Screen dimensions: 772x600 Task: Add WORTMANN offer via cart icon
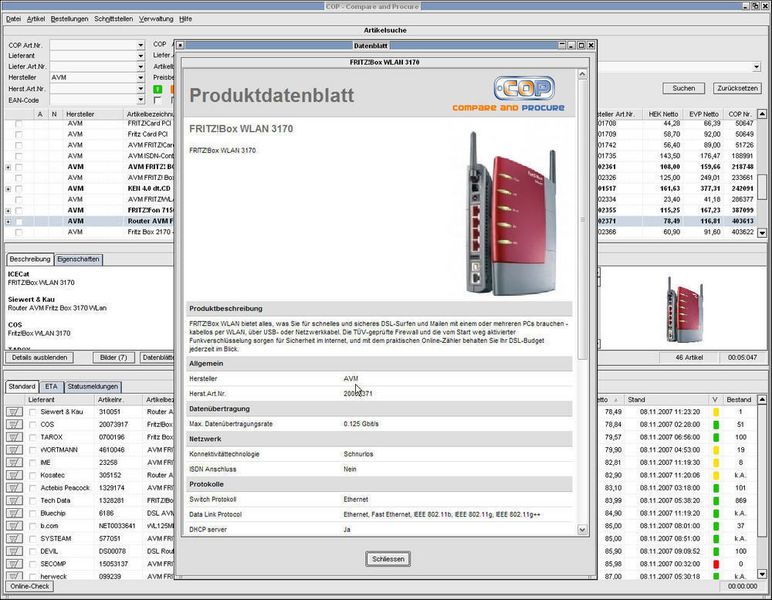coord(14,450)
